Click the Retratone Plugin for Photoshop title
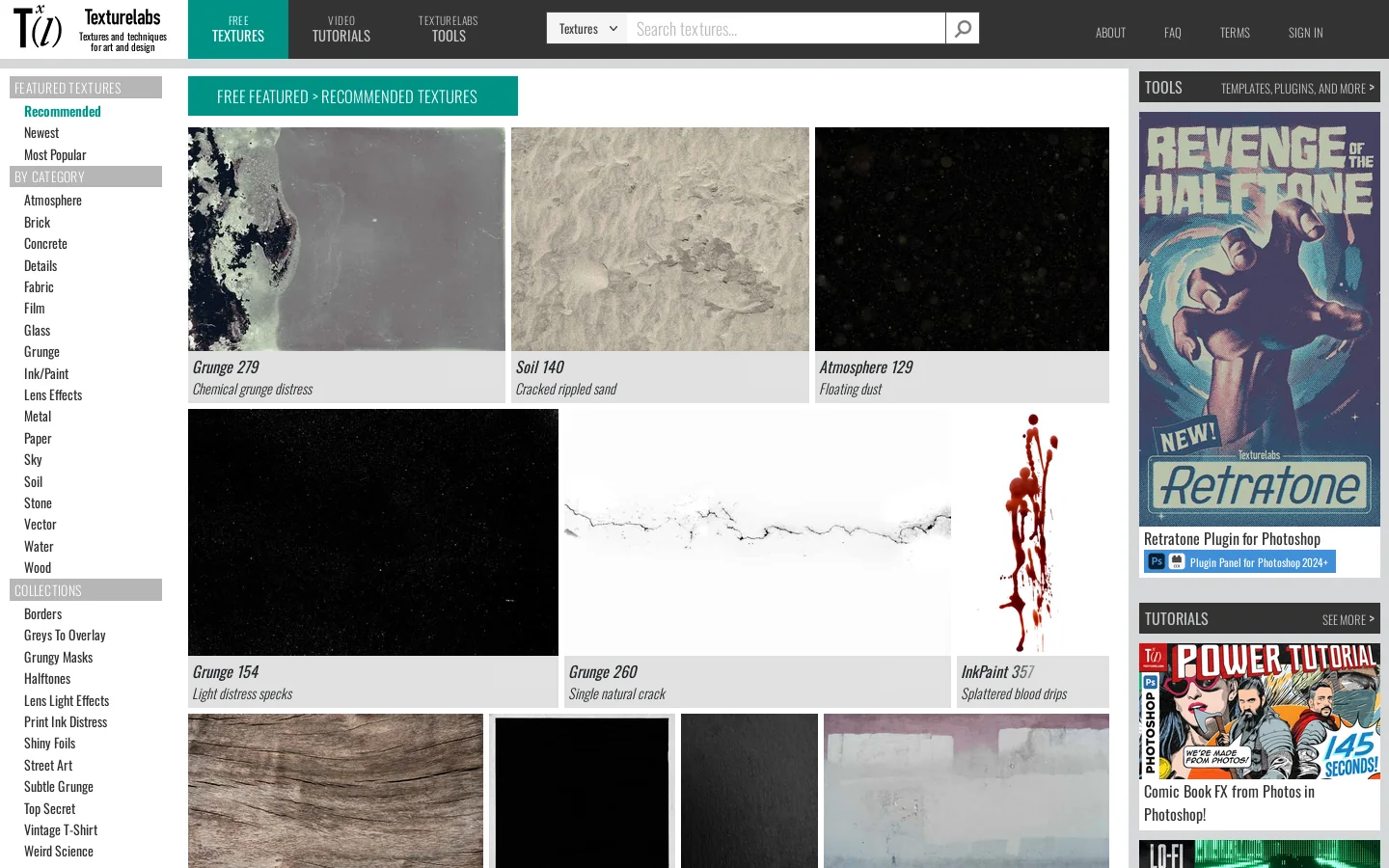Screen dimensions: 1389x868 (x=1232, y=539)
